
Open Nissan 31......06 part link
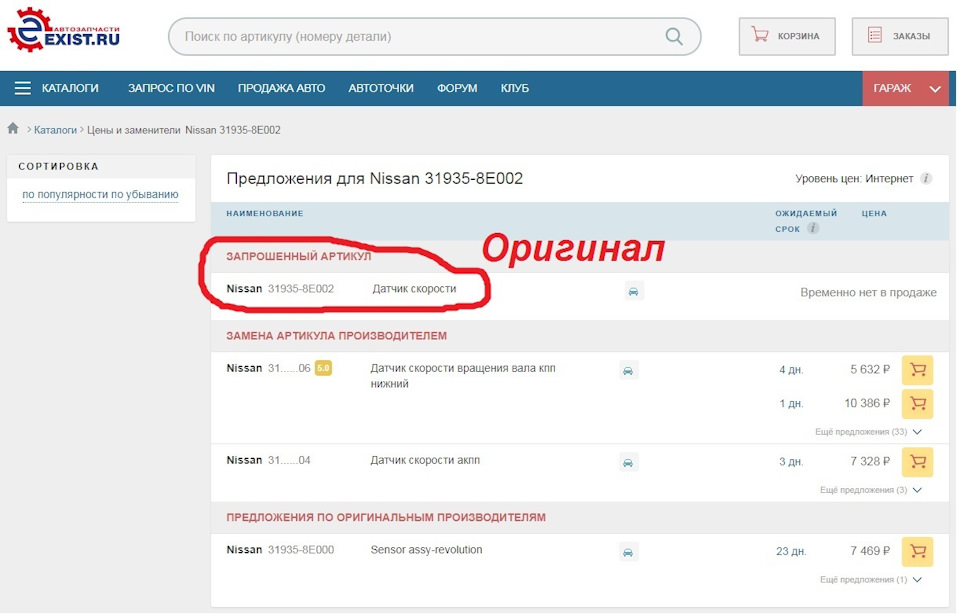click(x=269, y=368)
